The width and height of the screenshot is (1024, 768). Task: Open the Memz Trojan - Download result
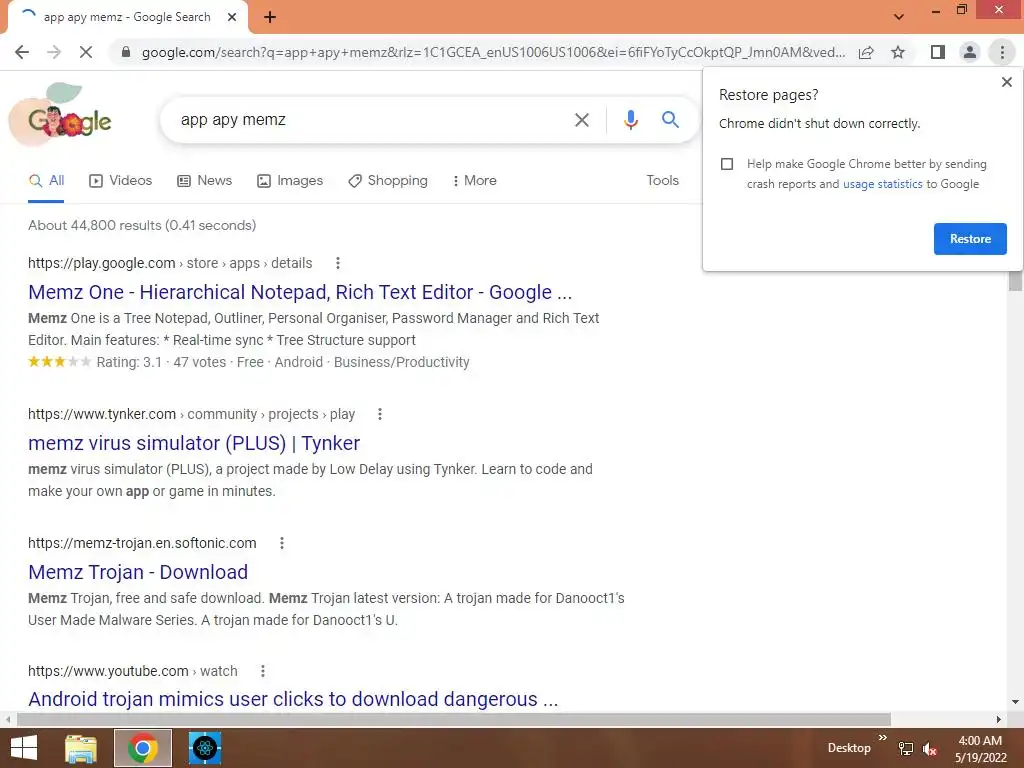coord(138,571)
